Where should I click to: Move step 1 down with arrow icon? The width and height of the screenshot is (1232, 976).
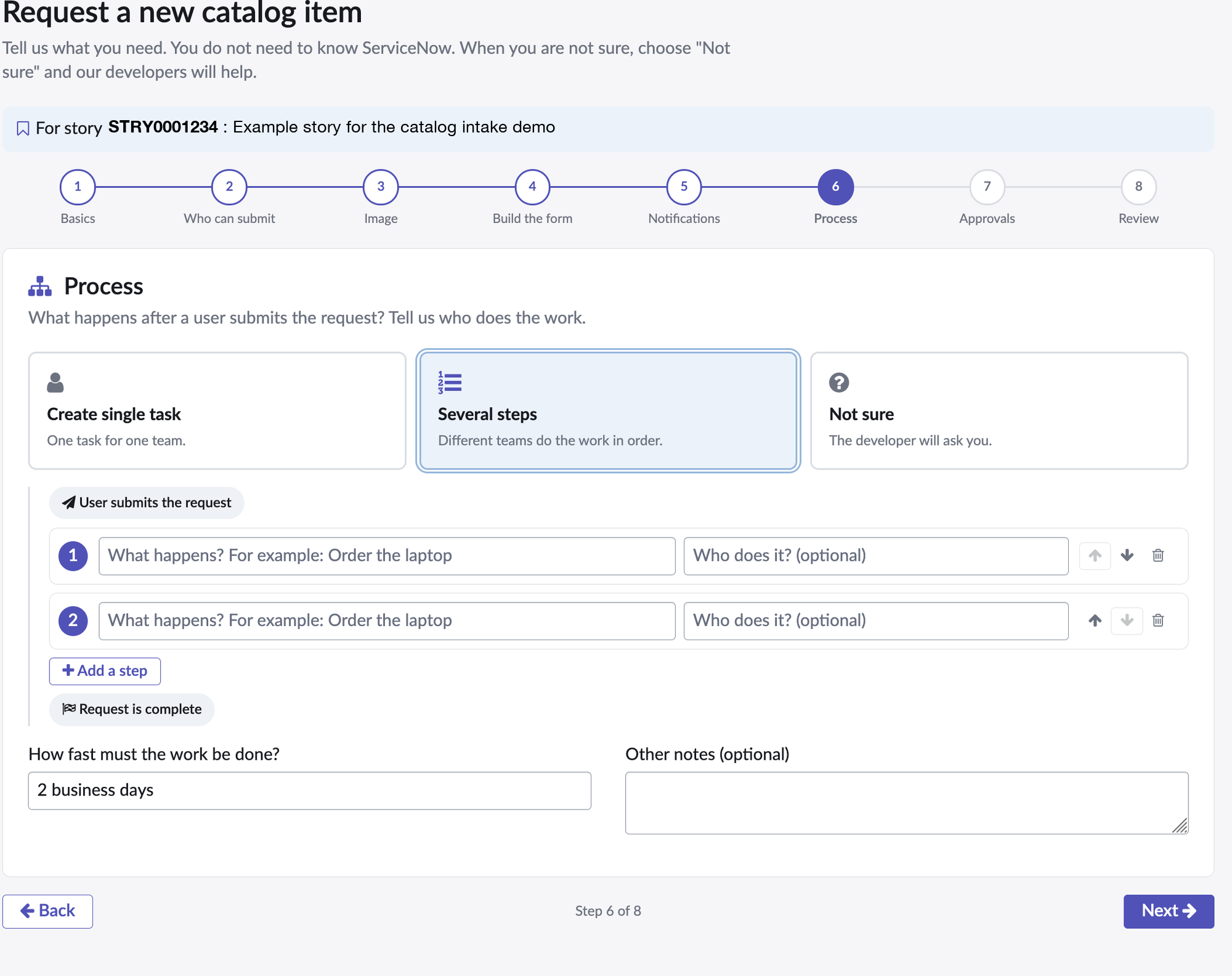point(1127,556)
